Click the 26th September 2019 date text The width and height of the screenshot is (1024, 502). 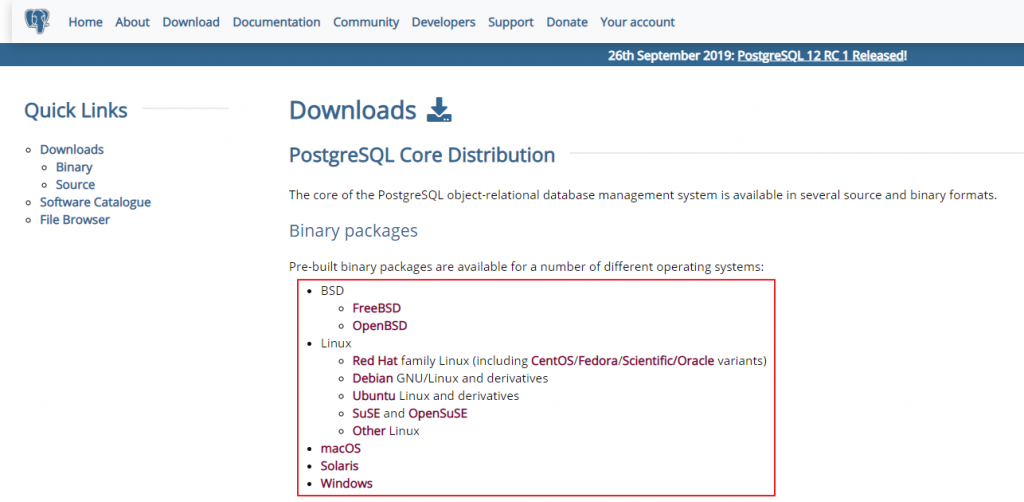[671, 56]
